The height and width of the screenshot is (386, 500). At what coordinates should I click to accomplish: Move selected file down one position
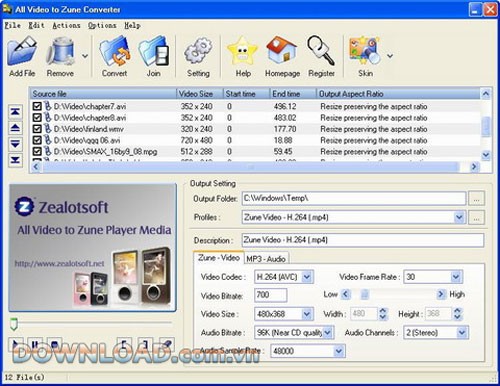[x=15, y=144]
